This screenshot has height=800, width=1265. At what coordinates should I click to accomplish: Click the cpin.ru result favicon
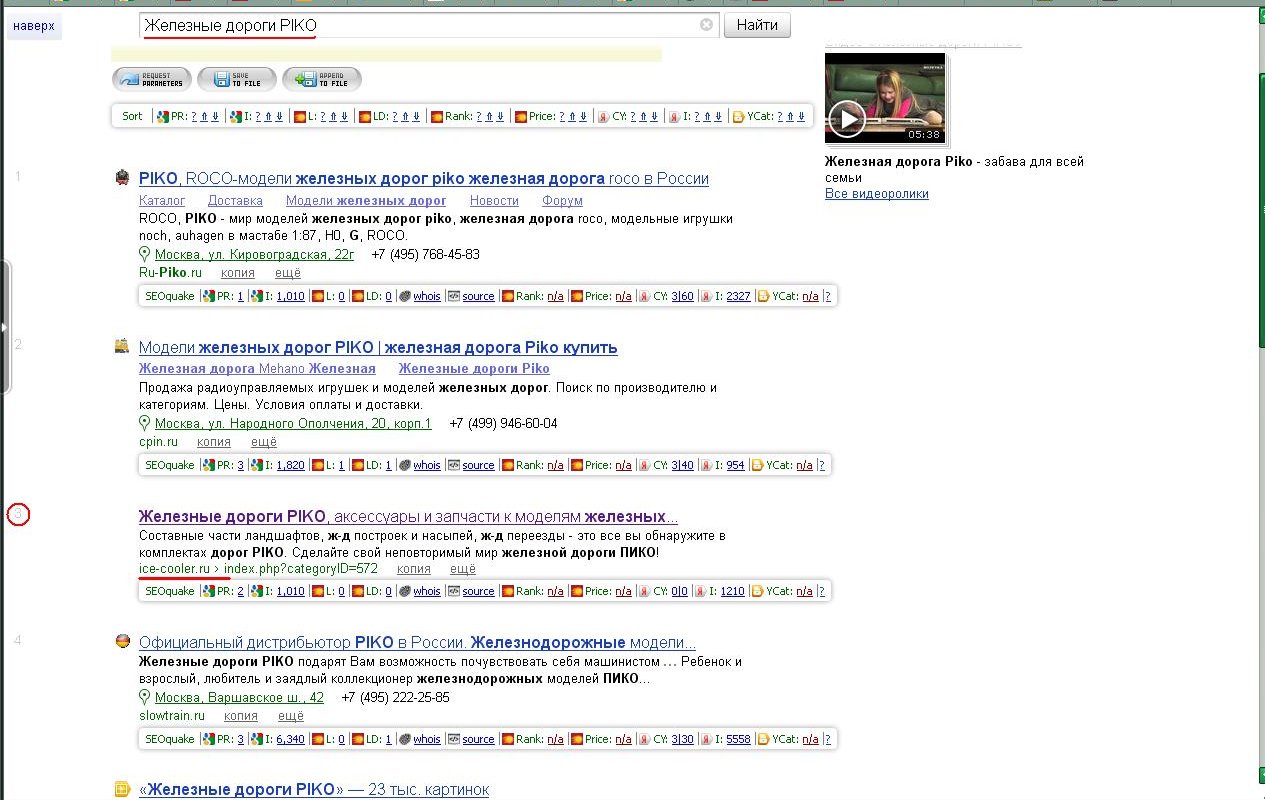[x=122, y=346]
